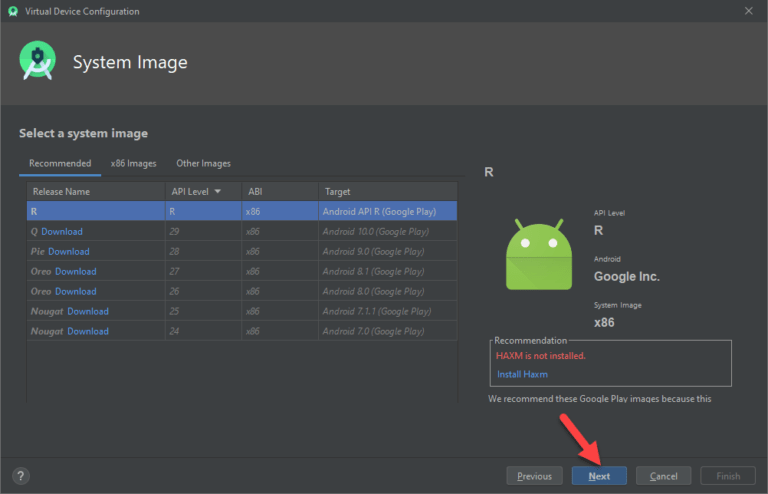Open the Other Images tab
The height and width of the screenshot is (494, 768).
tap(203, 164)
